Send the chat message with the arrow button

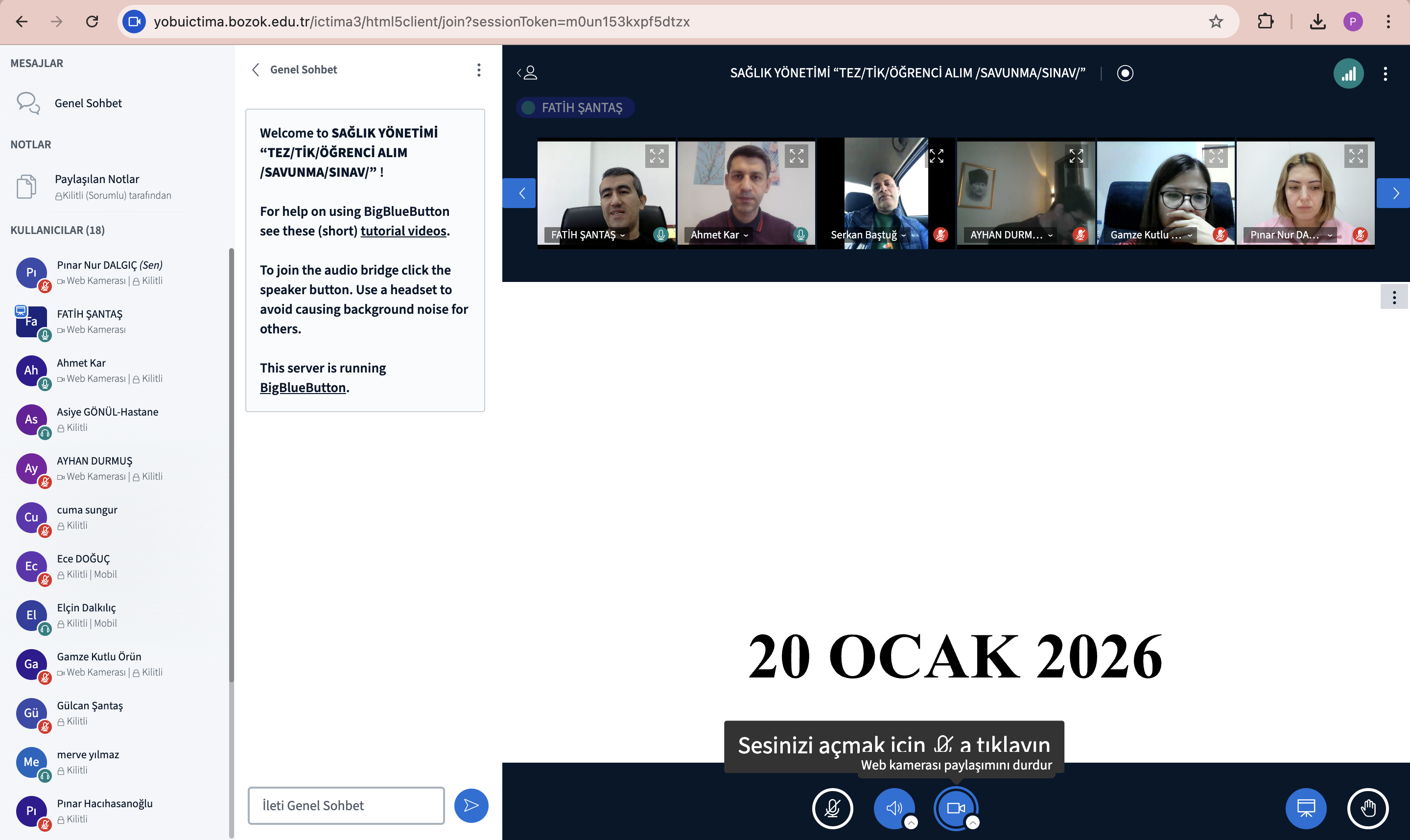pos(471,805)
